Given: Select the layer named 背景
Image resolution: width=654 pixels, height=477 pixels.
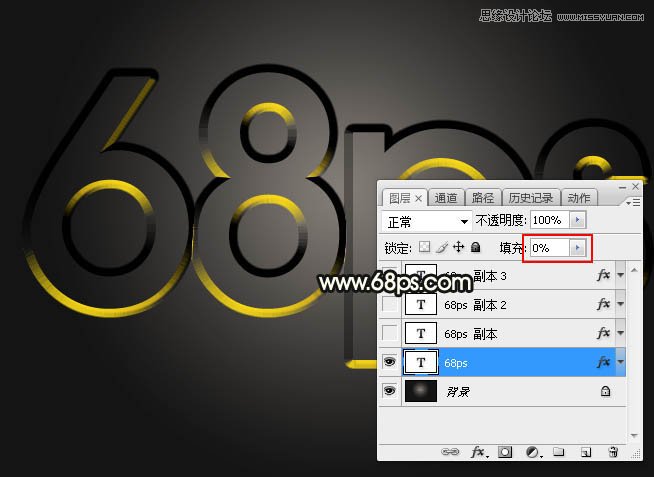Looking at the screenshot, I should pos(458,392).
